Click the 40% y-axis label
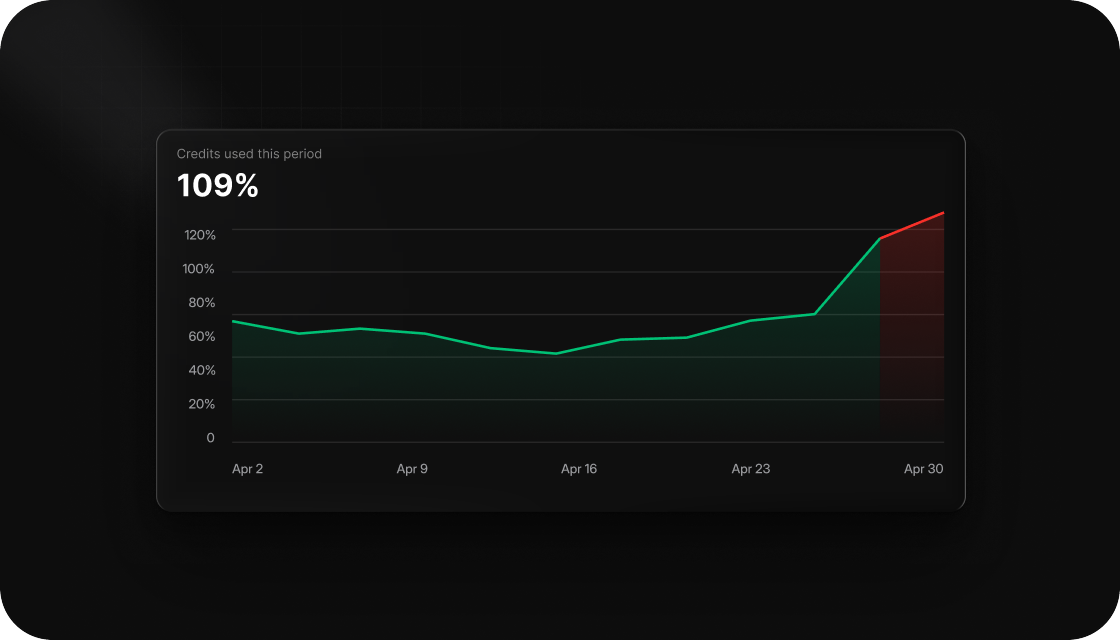 point(201,370)
